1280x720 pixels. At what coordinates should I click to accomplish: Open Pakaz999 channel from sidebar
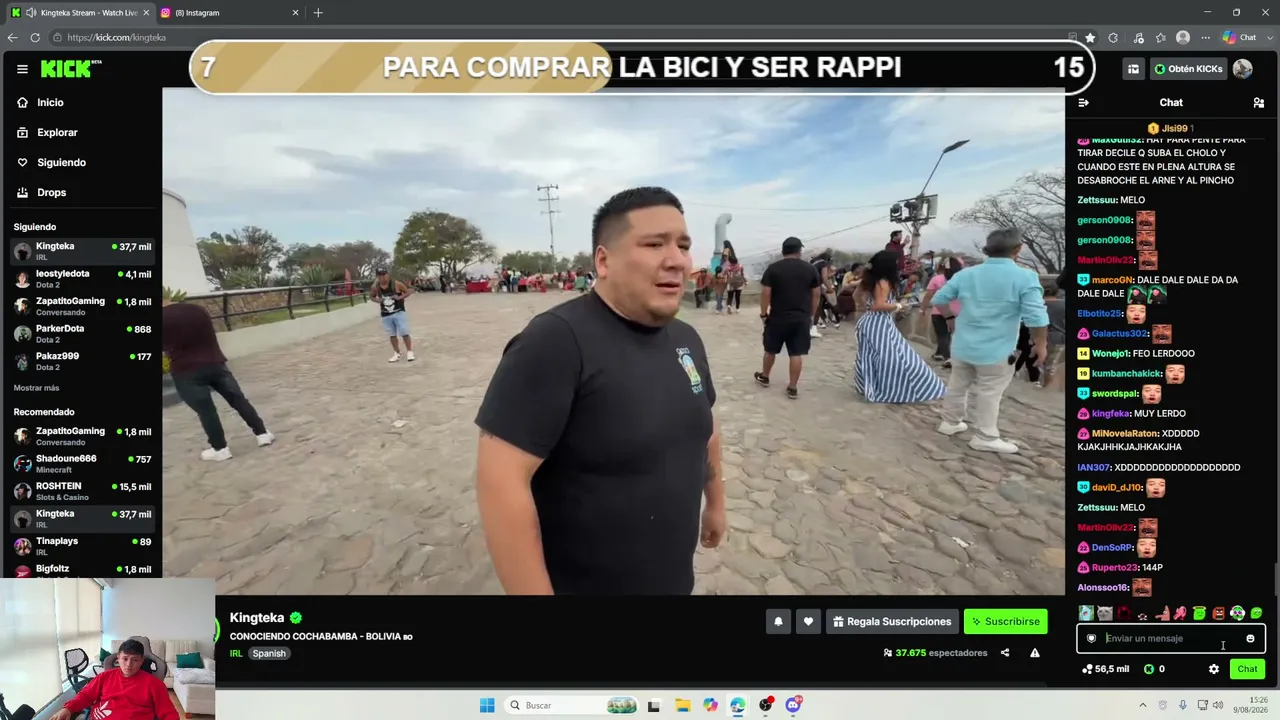click(x=82, y=361)
